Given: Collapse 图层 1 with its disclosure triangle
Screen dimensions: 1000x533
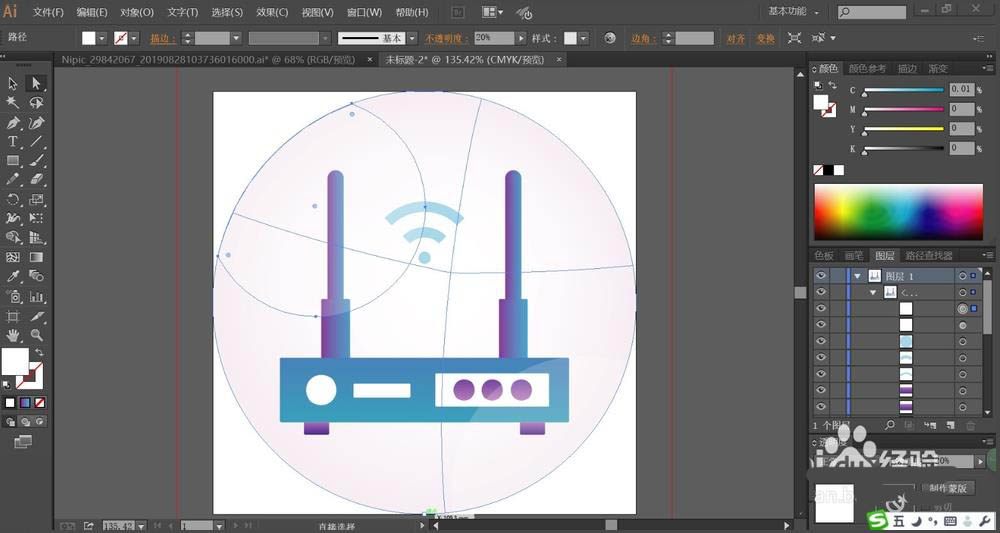Looking at the screenshot, I should [858, 276].
